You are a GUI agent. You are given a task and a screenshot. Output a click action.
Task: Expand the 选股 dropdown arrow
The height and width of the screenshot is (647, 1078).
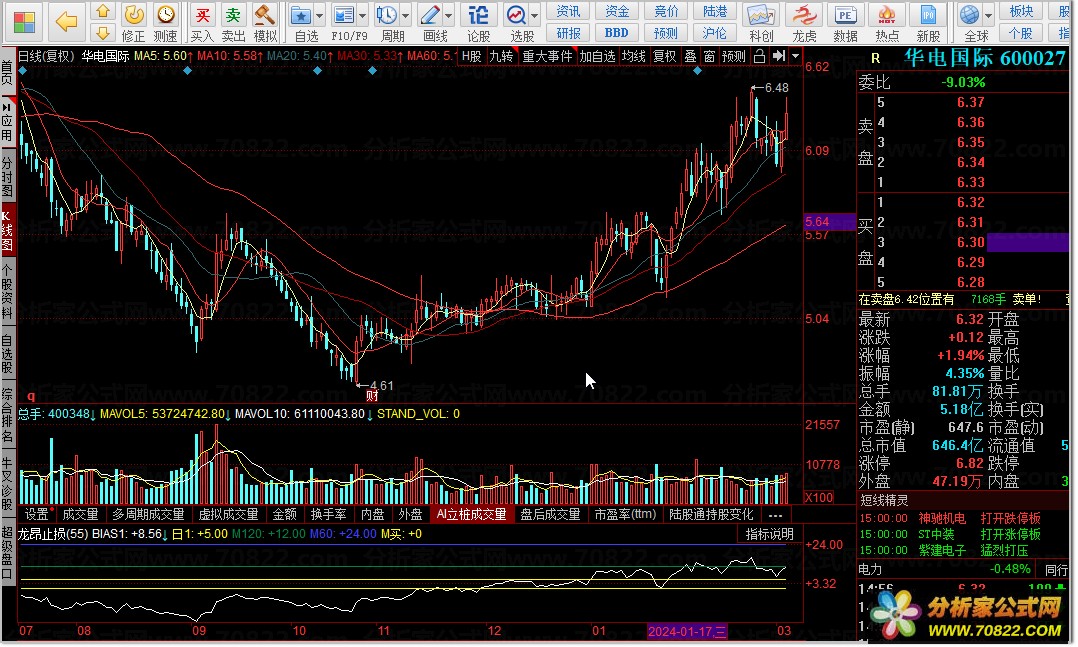534,16
